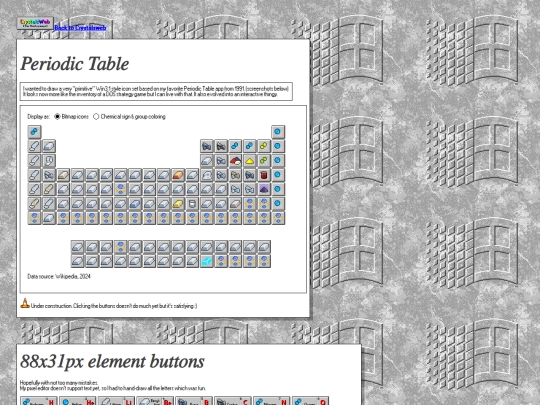This screenshot has height=405, width=540.
Task: Select the Zinc metal bar icon
Action: pyautogui.click(x=193, y=175)
